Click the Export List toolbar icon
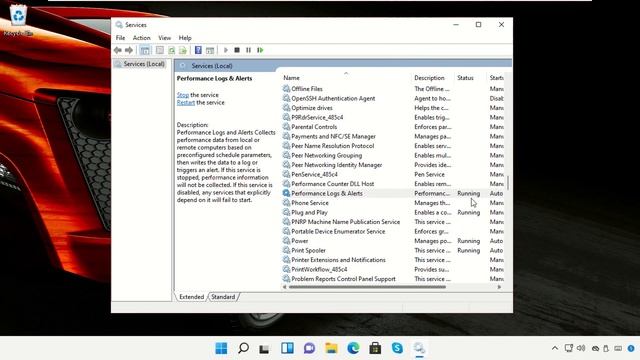The image size is (640, 360). (183, 50)
